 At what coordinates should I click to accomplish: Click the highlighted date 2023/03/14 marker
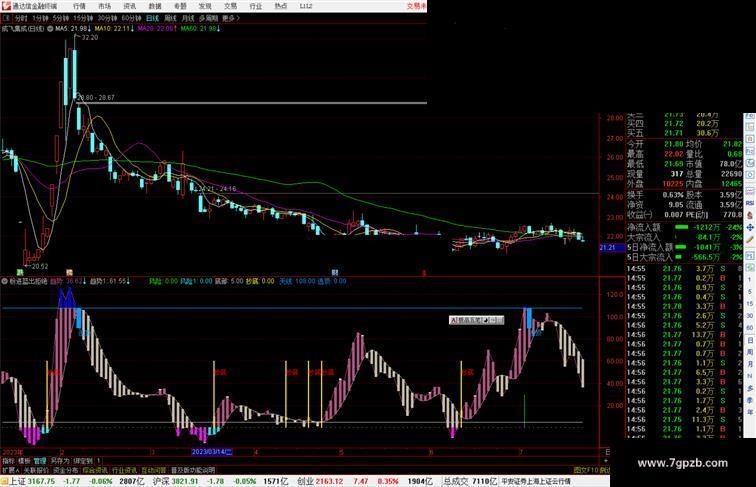click(212, 452)
